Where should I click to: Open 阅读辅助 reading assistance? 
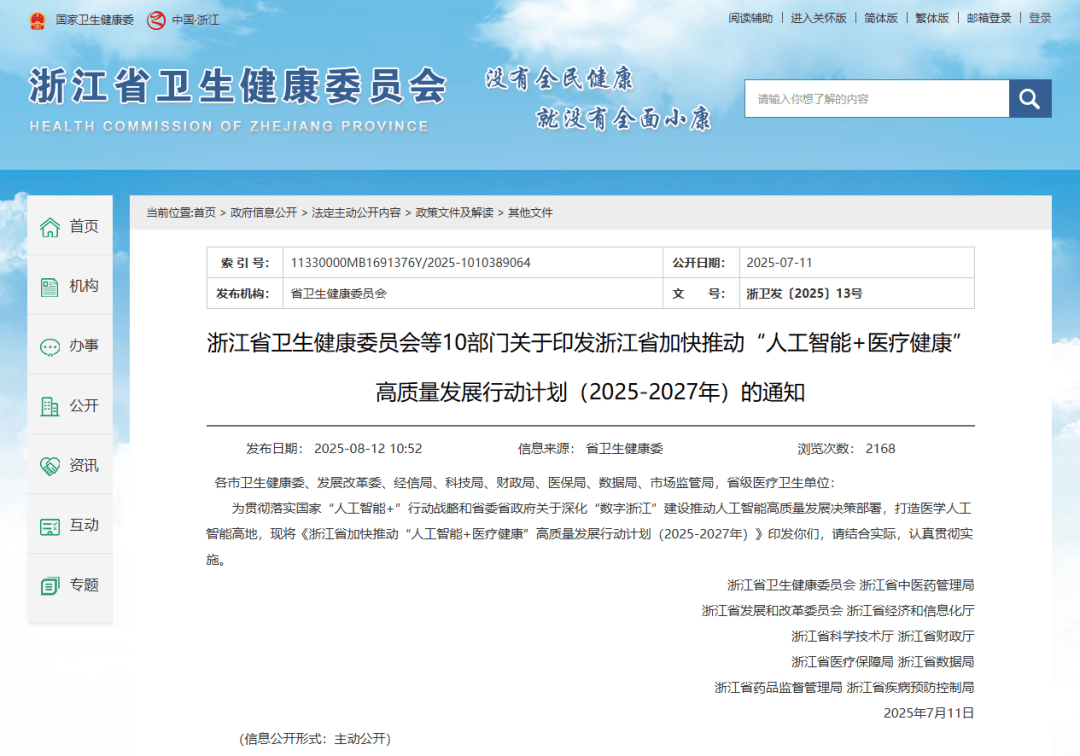(x=750, y=18)
